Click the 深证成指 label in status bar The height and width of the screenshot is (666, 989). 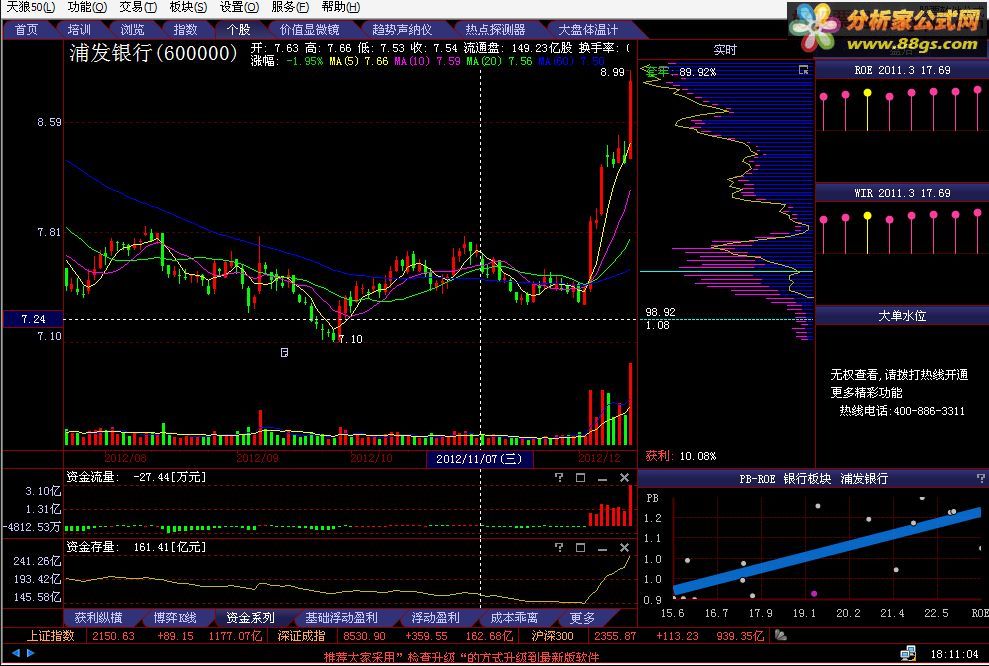point(301,636)
